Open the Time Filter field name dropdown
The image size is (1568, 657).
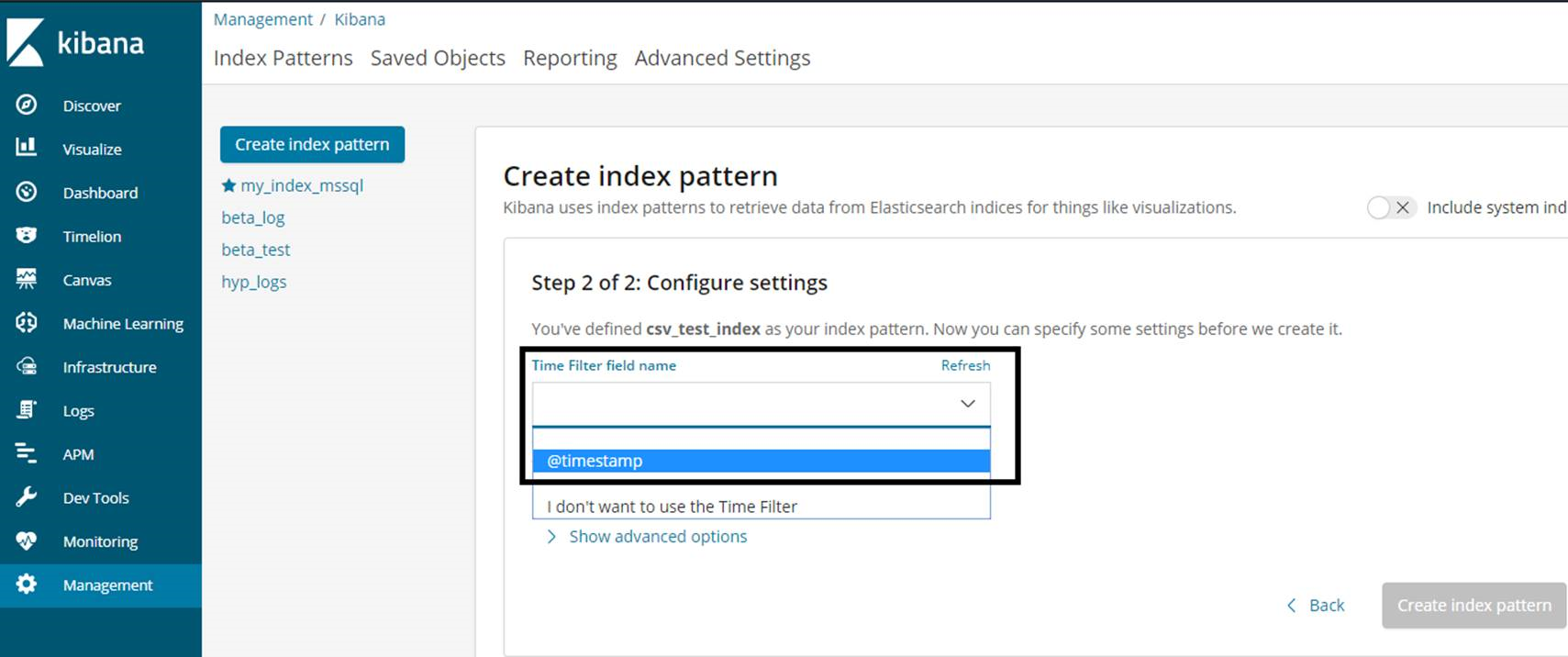click(x=761, y=404)
